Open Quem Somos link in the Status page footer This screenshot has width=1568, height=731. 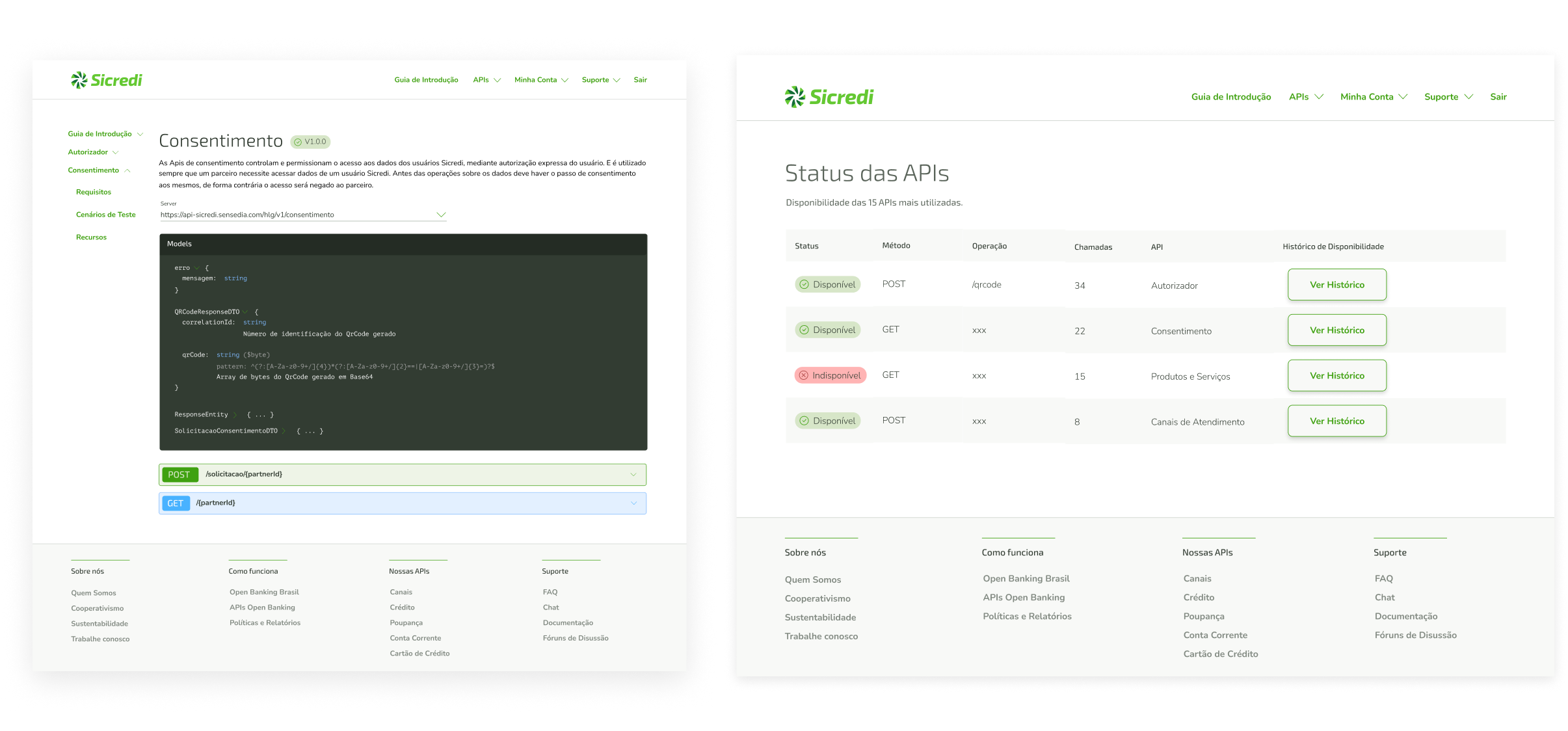(x=813, y=579)
